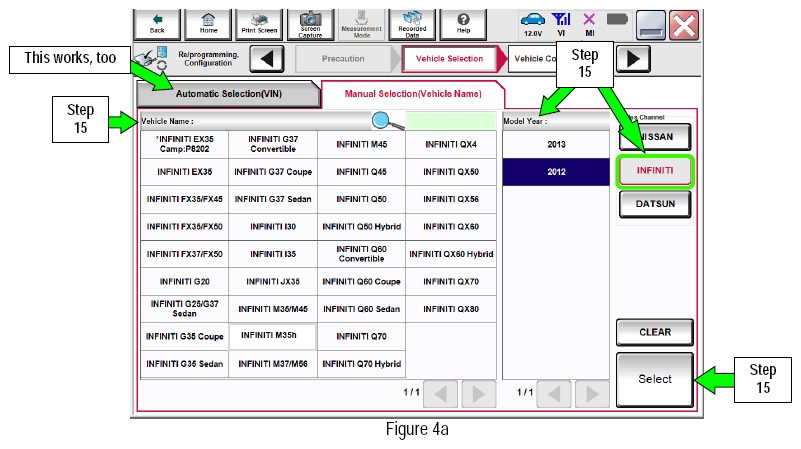801x449 pixels.
Task: Select INFINITI G37 Convertible
Action: [x=273, y=145]
